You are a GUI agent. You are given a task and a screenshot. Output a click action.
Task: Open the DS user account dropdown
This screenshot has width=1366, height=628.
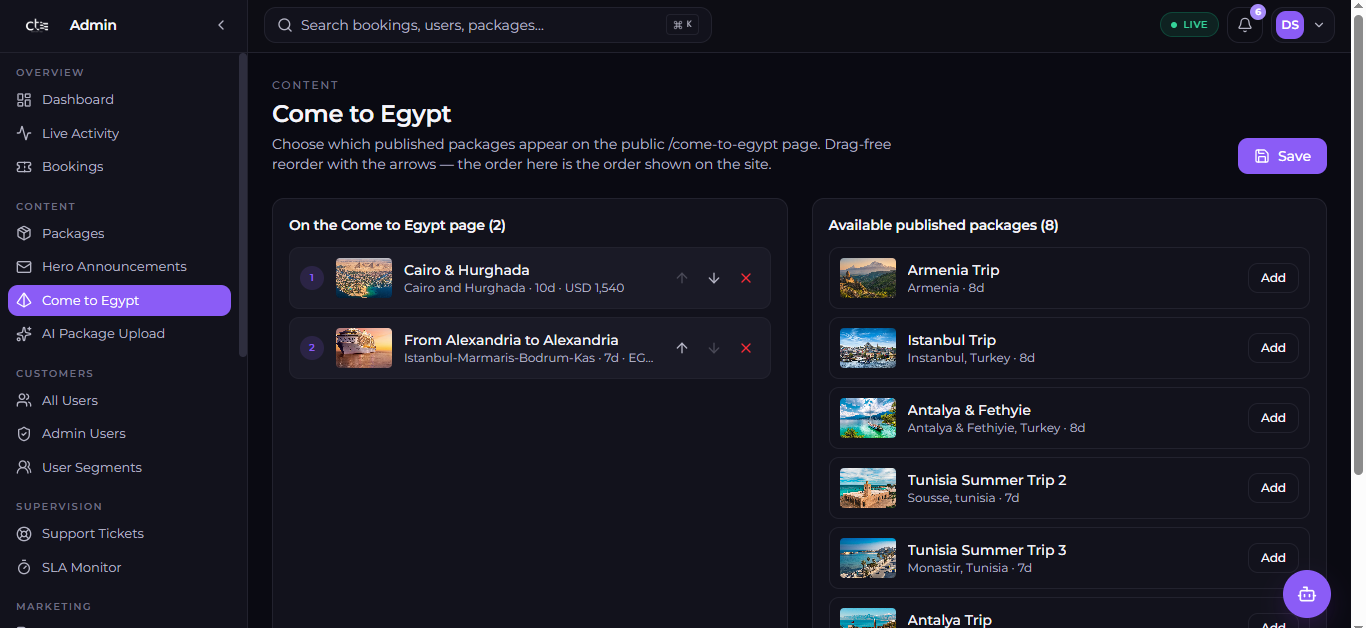pyautogui.click(x=1303, y=25)
